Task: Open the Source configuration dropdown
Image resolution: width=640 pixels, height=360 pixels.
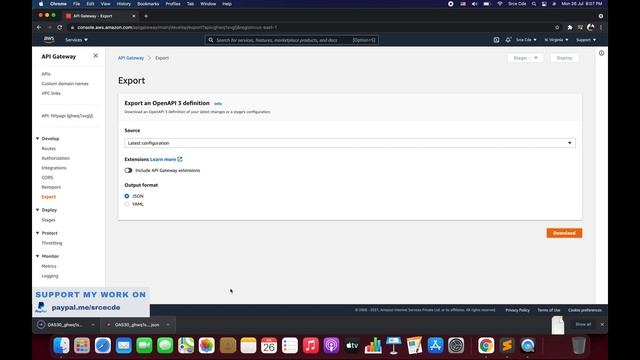Action: pyautogui.click(x=350, y=143)
